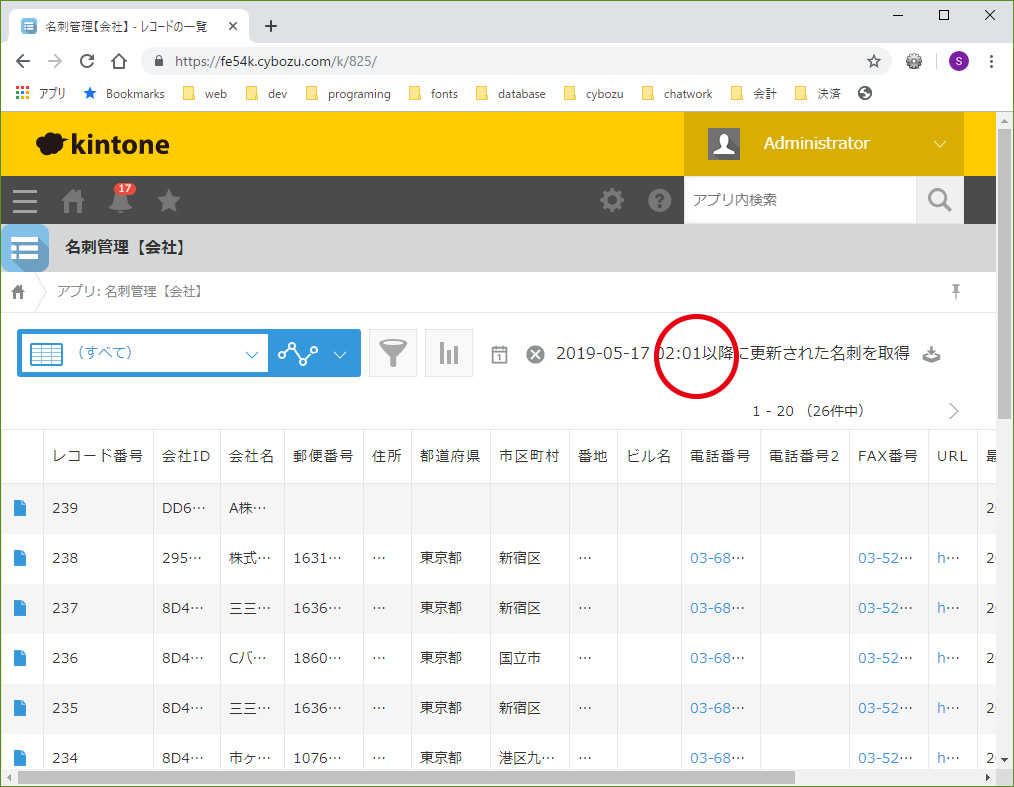Viewport: 1014px width, 787px height.
Task: Click the app list icon beside 名刺管理
Action: pos(25,248)
